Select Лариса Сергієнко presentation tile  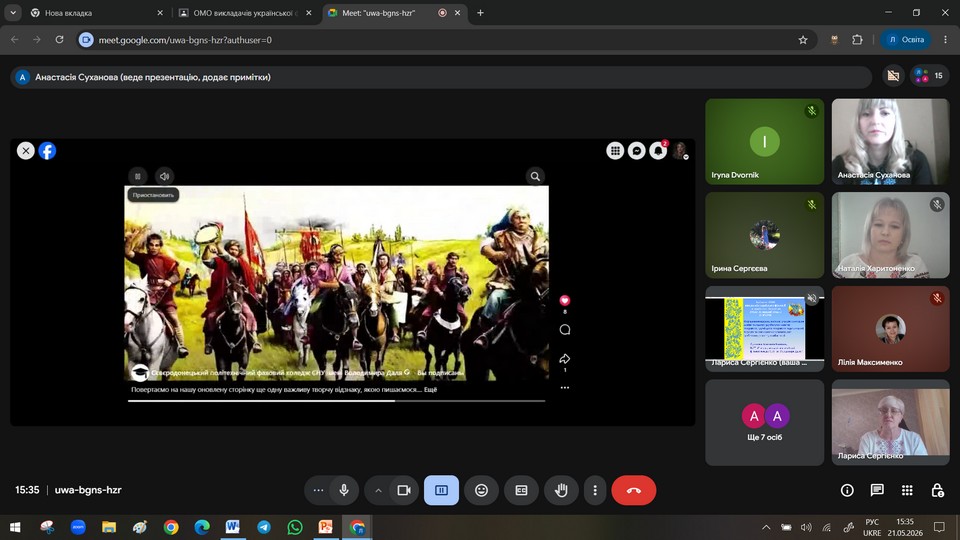click(x=765, y=329)
